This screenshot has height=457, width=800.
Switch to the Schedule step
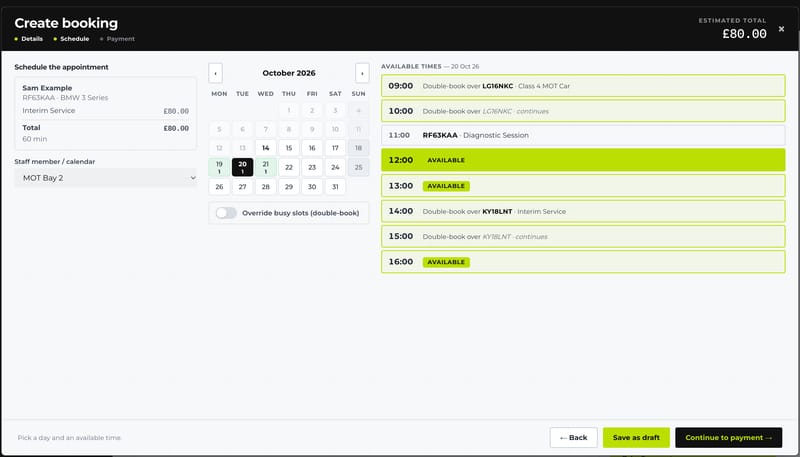pyautogui.click(x=71, y=39)
